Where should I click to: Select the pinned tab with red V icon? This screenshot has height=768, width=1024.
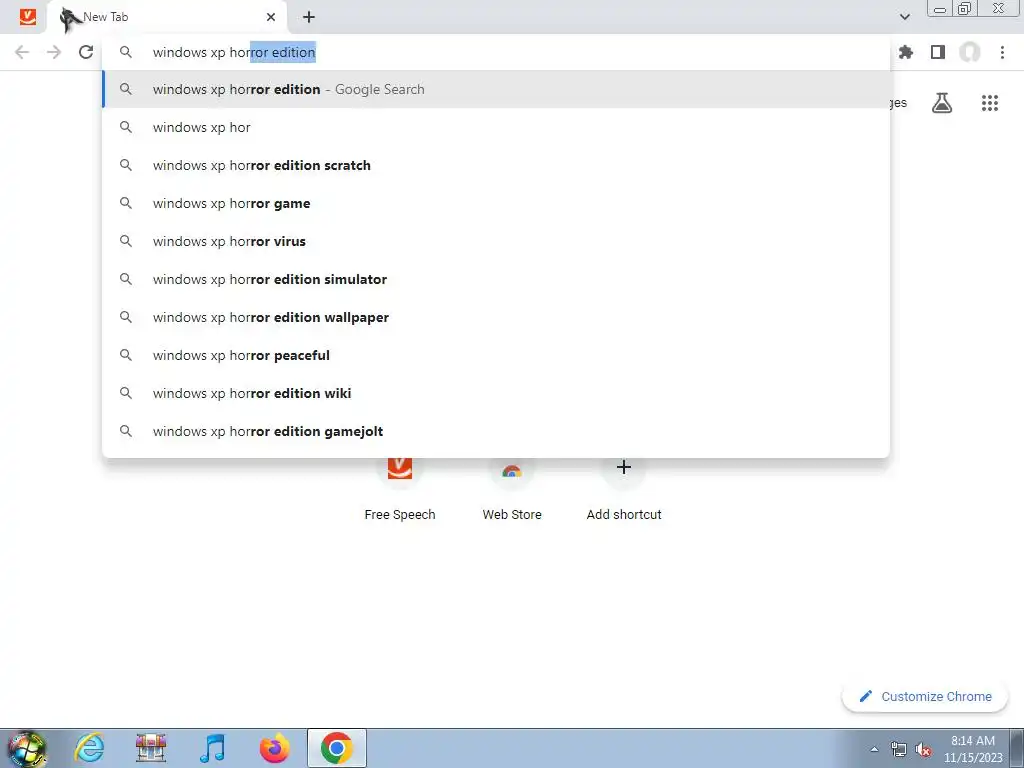tap(27, 17)
